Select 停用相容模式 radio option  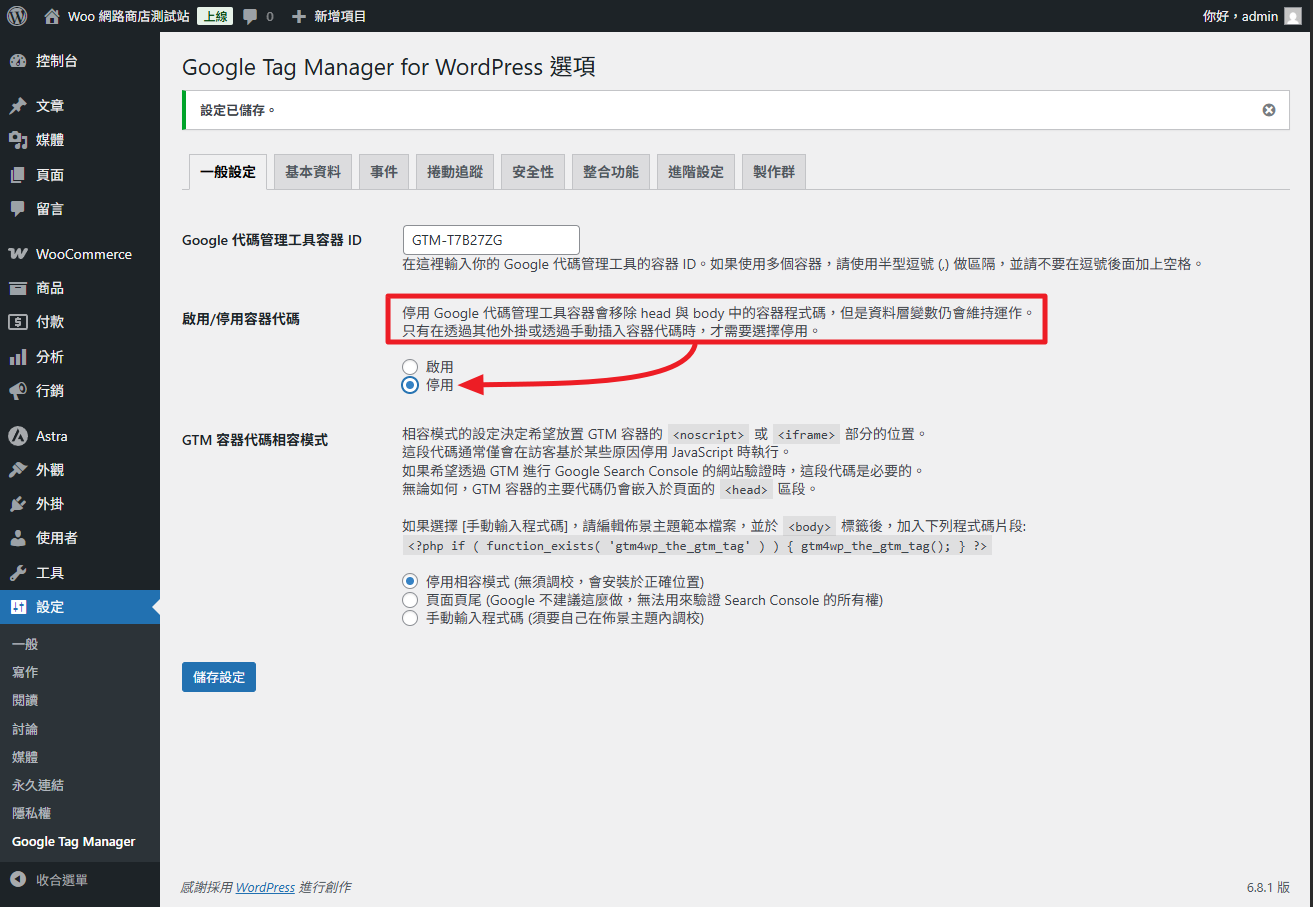410,581
